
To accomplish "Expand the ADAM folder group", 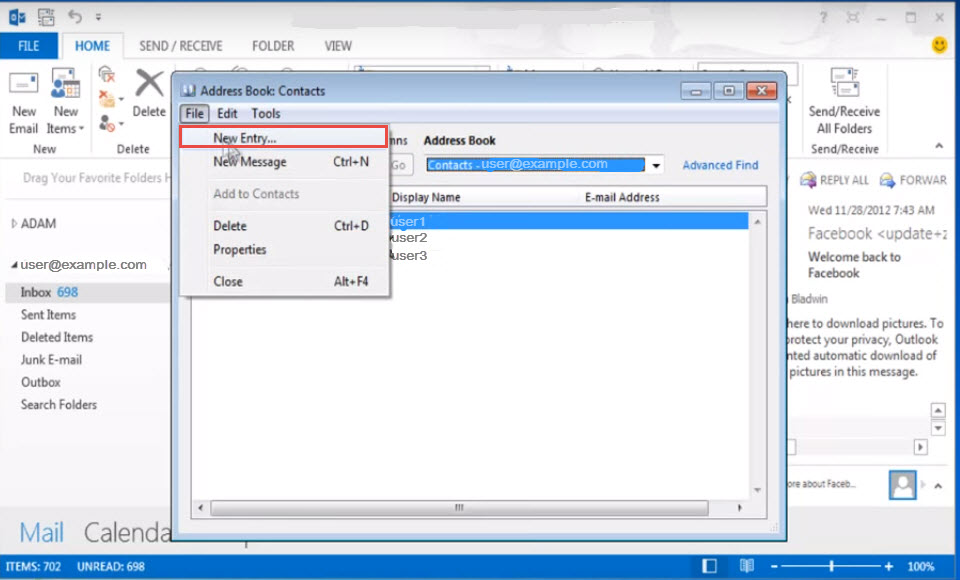I will tap(14, 223).
